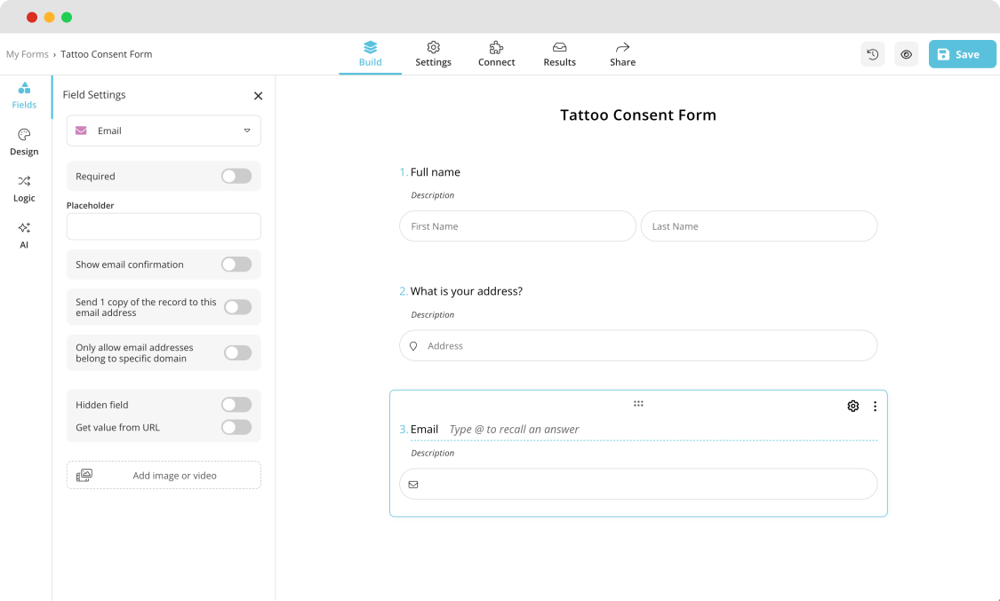The width and height of the screenshot is (1000, 601).
Task: Open the Fields panel in the left sidebar
Action: (23, 95)
